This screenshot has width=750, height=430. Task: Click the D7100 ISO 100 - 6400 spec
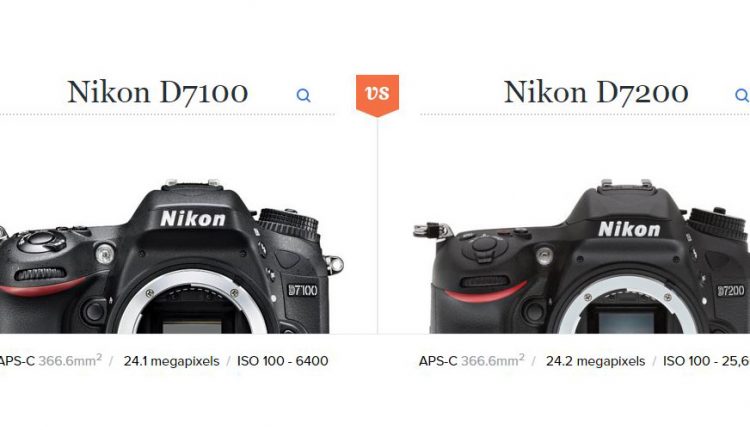click(283, 361)
